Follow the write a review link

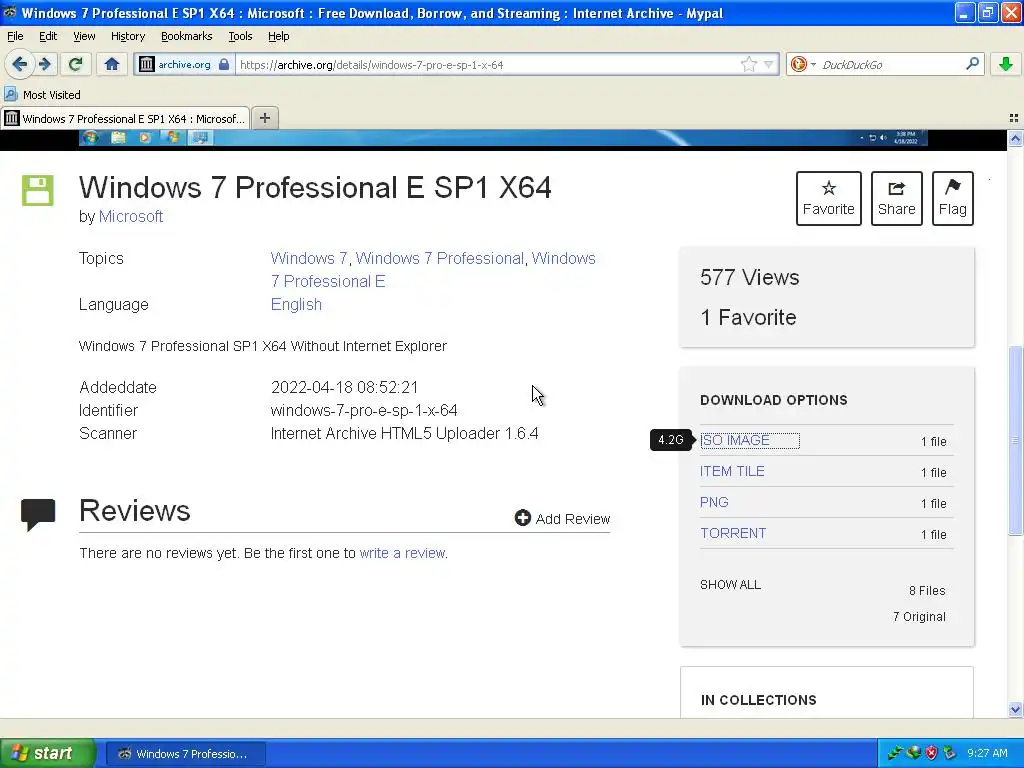point(402,553)
